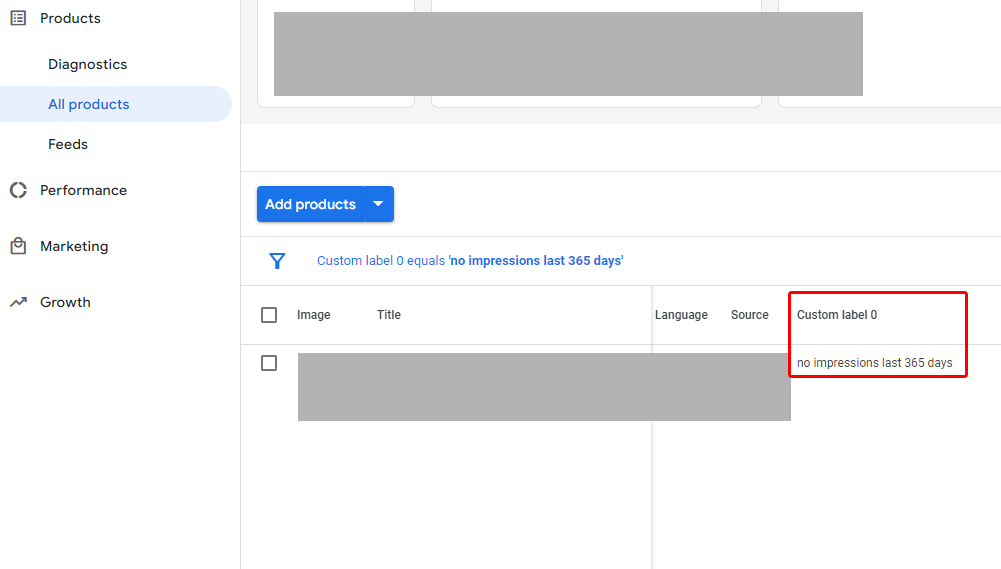Click the Add products button
1001x569 pixels.
(x=310, y=204)
